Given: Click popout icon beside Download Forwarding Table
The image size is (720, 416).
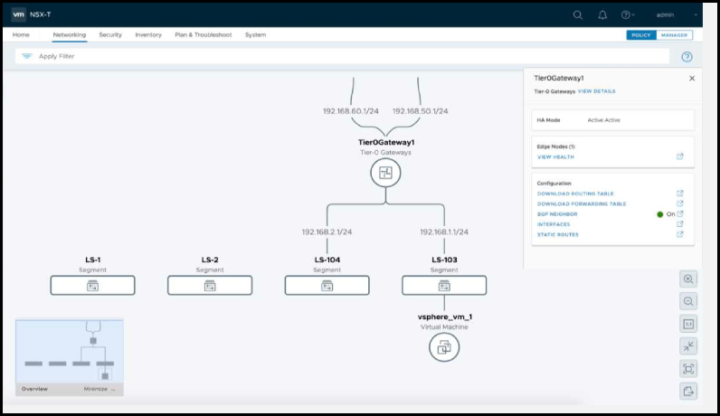Looking at the screenshot, I should [x=680, y=203].
